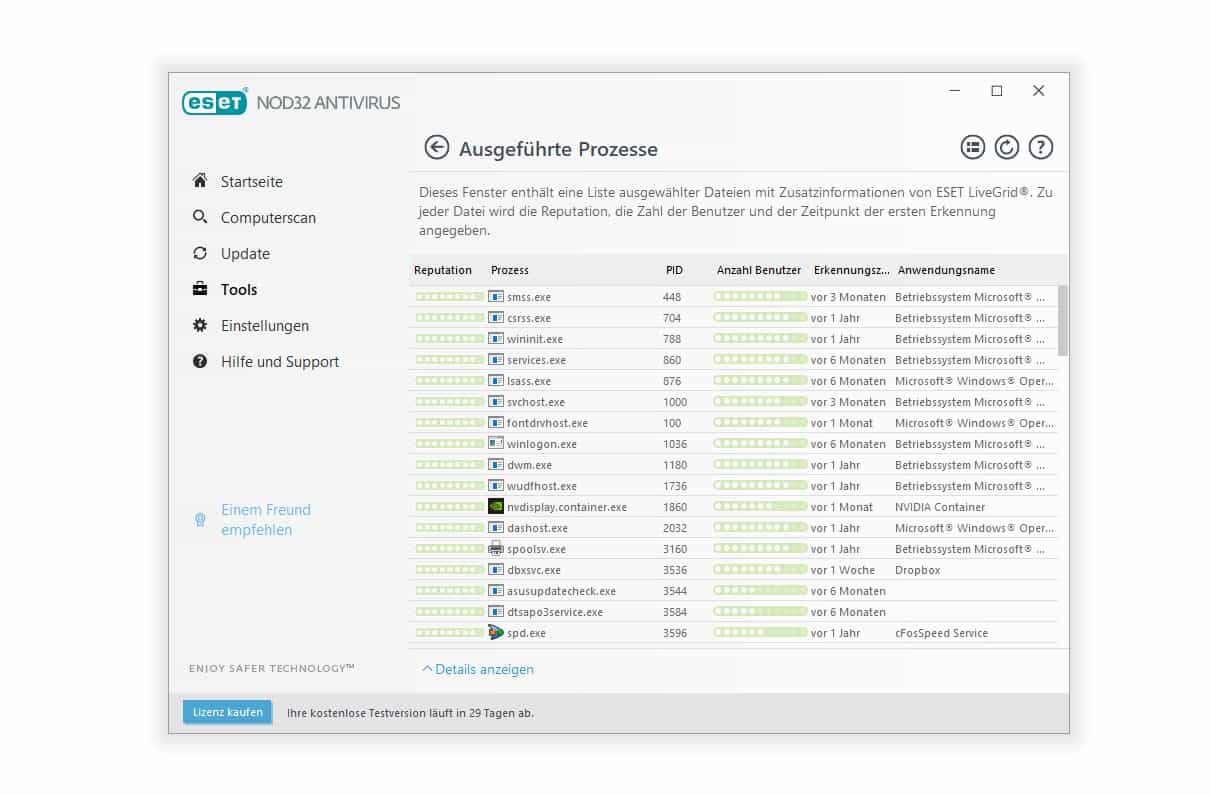Open the help question mark icon
This screenshot has height=795, width=1210.
pos(1041,148)
